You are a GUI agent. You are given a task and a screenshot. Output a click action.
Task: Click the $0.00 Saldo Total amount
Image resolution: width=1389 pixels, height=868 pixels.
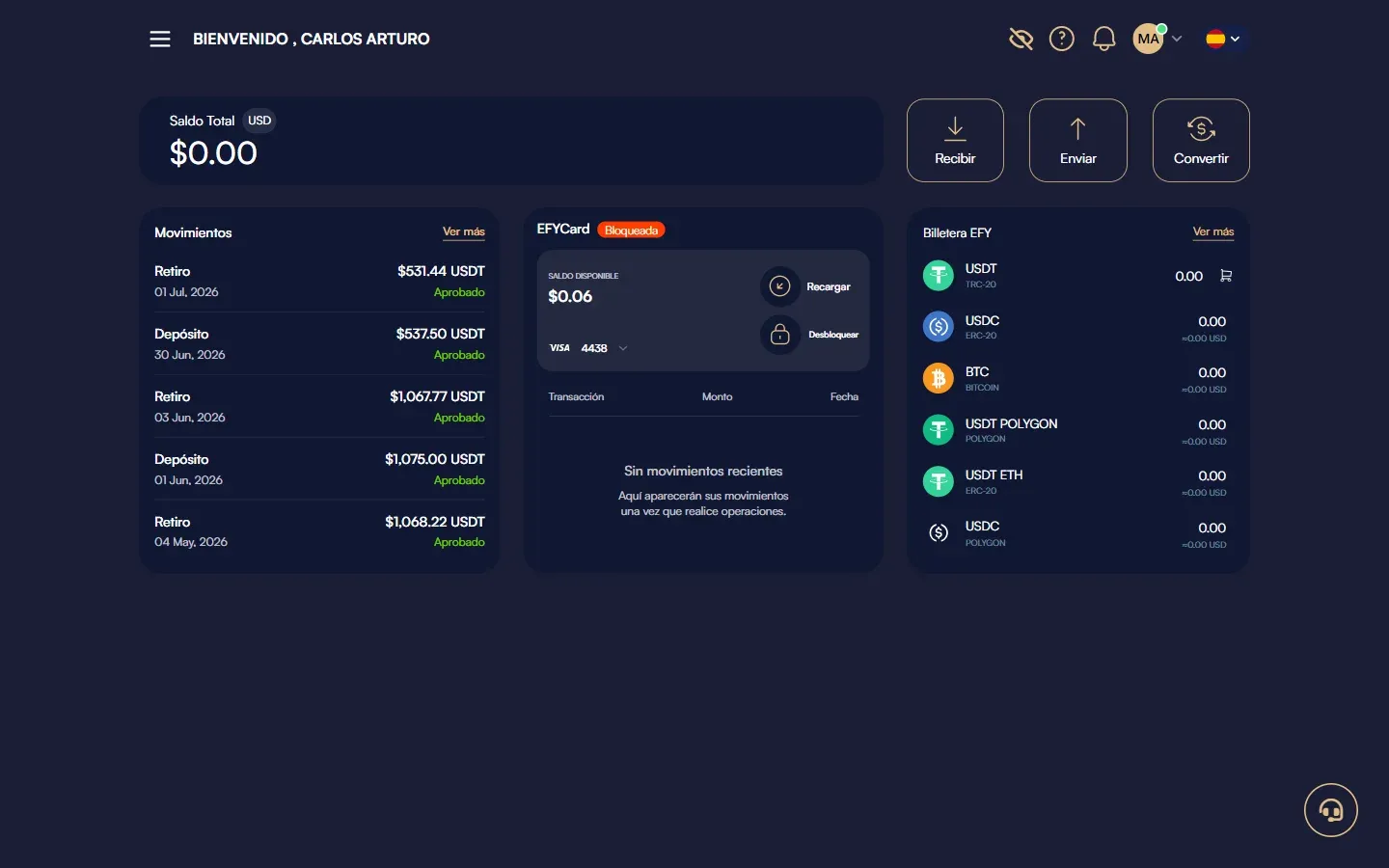(213, 152)
